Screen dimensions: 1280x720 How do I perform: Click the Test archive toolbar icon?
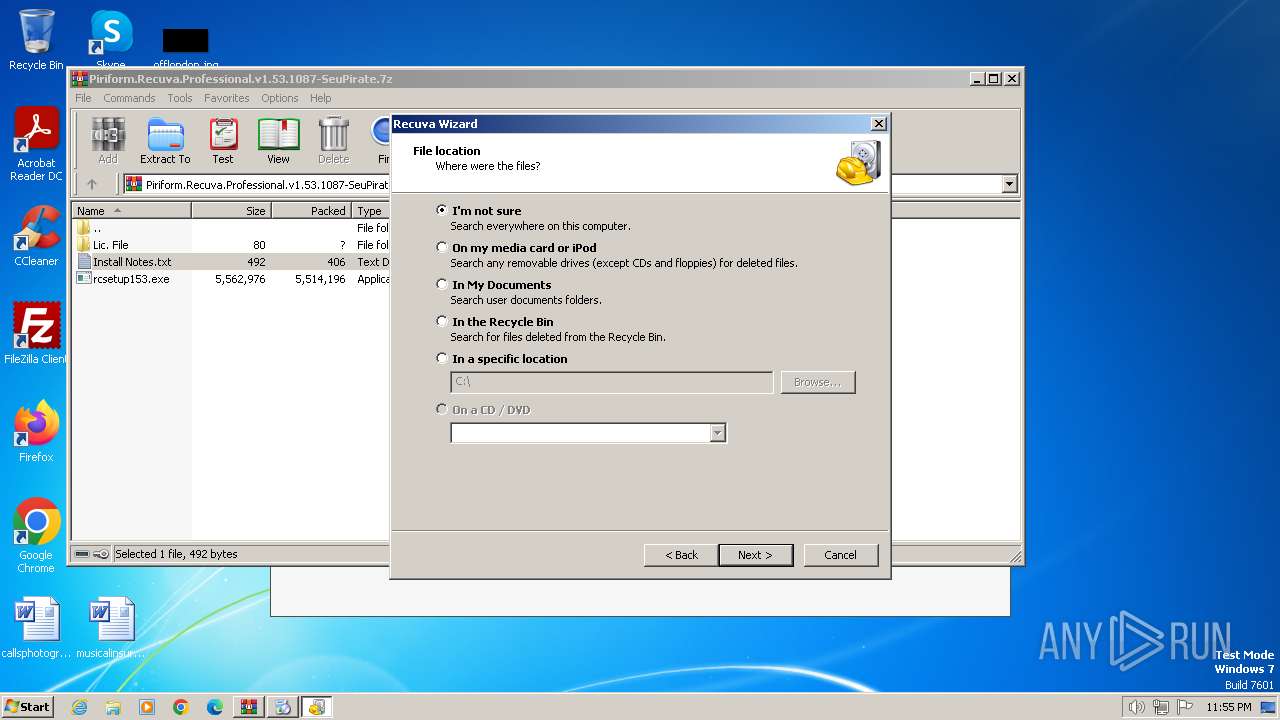point(223,140)
